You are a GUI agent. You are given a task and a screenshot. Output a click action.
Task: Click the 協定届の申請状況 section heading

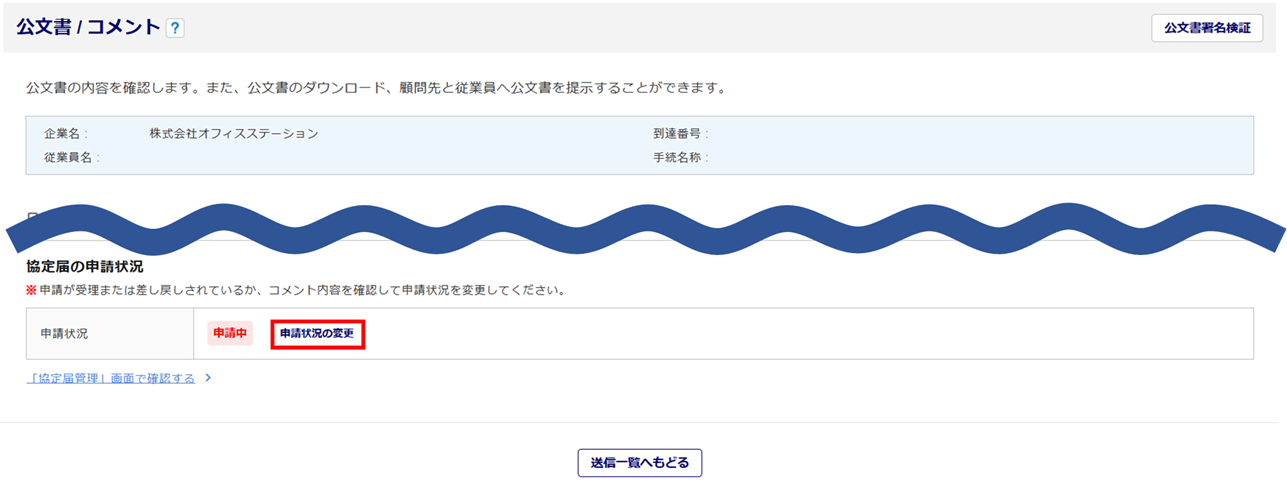click(x=84, y=266)
